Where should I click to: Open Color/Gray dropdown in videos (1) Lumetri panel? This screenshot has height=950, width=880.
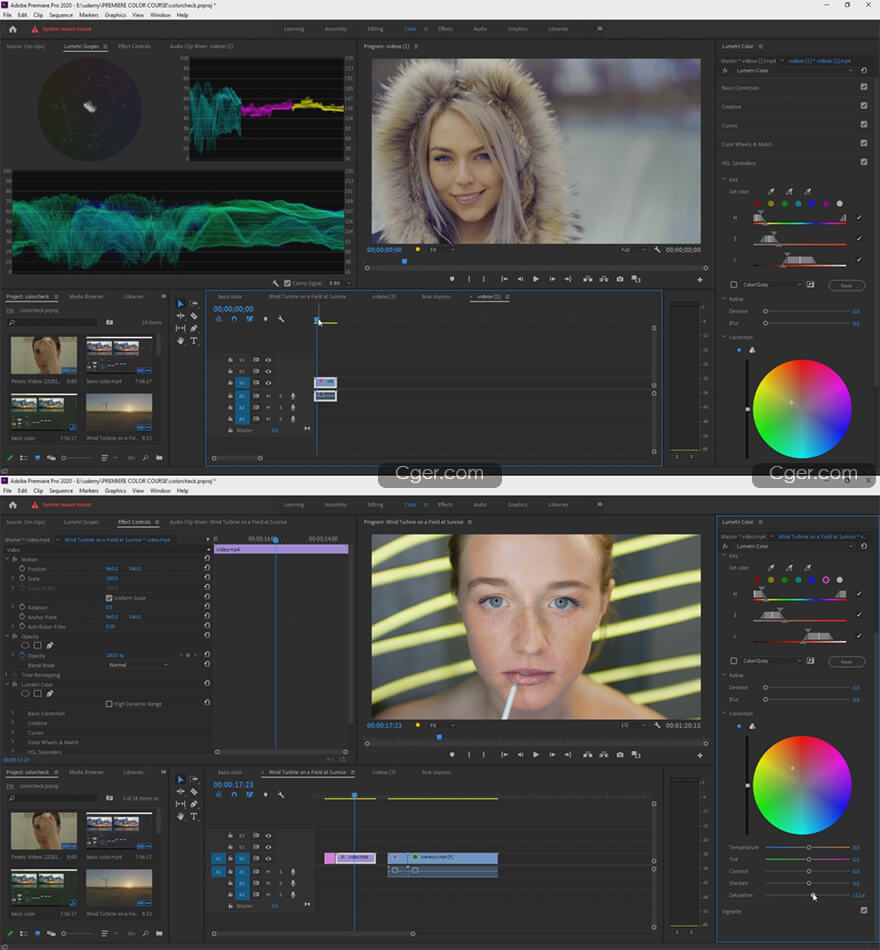772,285
